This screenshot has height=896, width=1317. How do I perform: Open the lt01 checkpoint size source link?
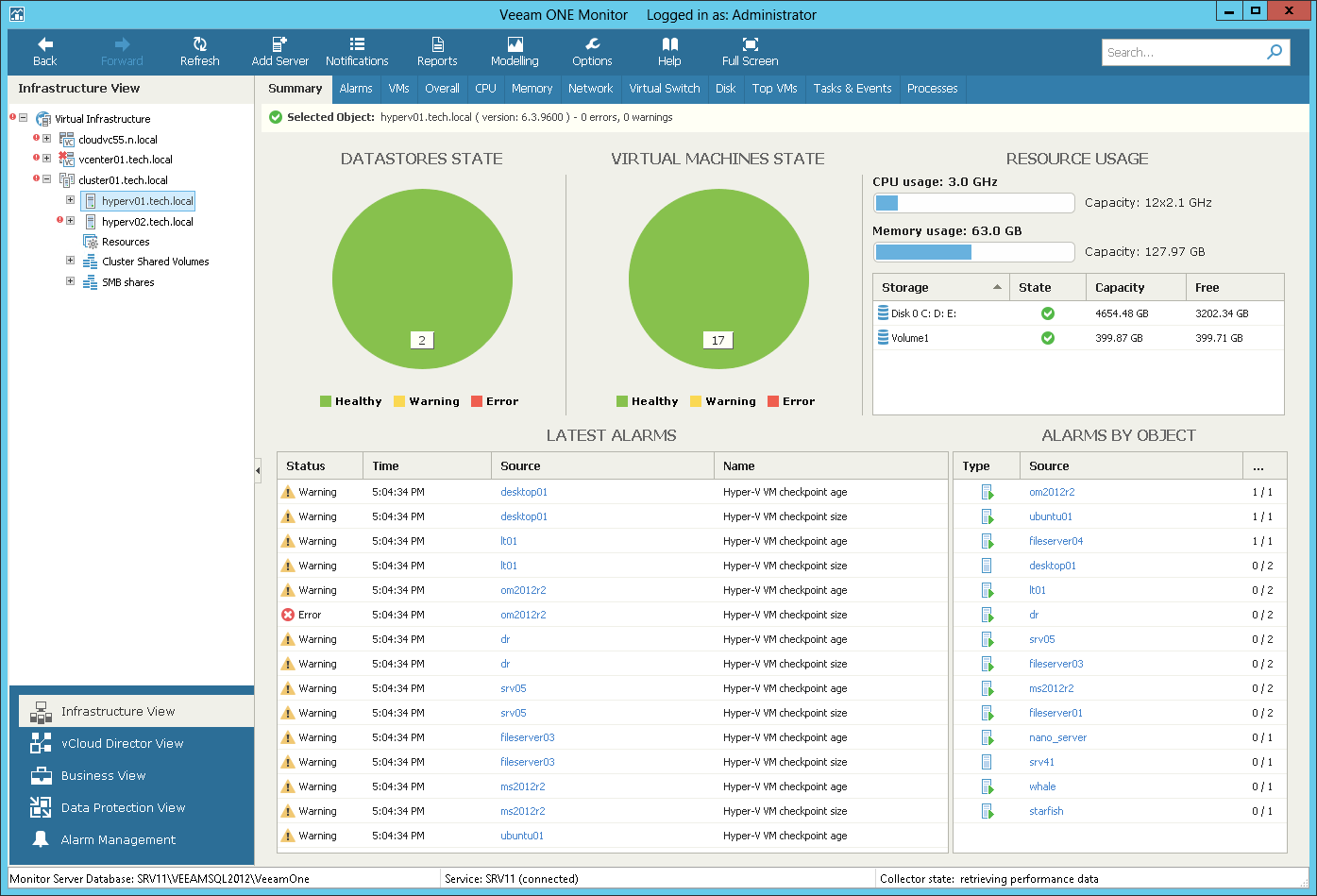[x=509, y=566]
